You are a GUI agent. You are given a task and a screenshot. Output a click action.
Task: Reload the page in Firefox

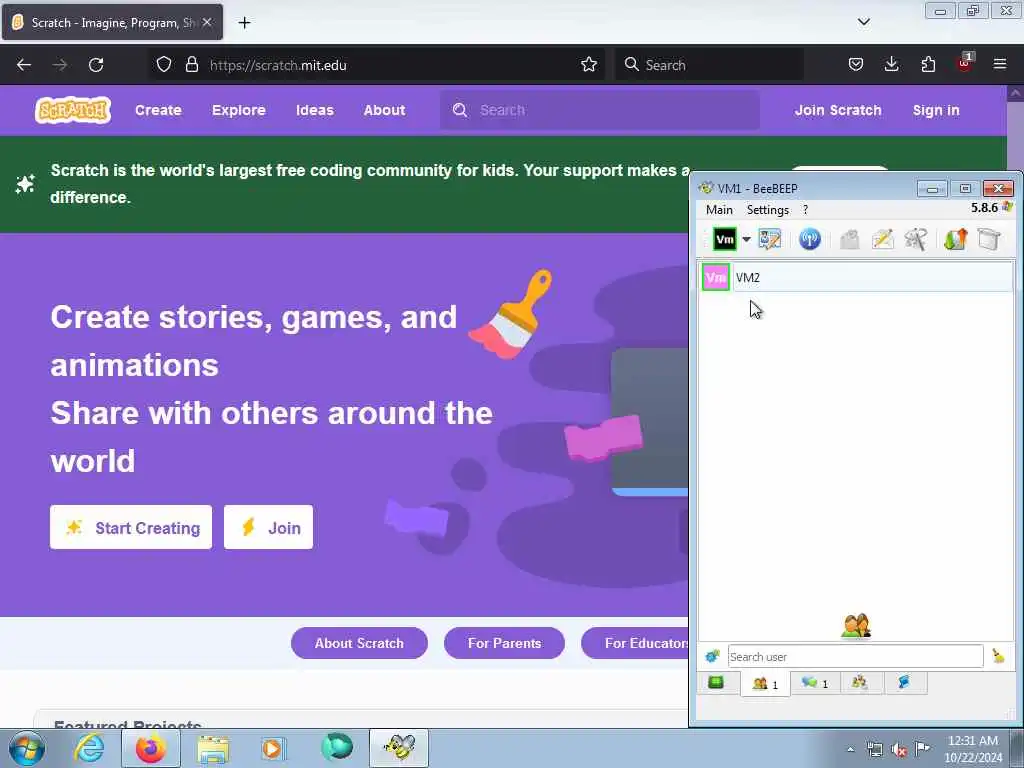coord(96,65)
